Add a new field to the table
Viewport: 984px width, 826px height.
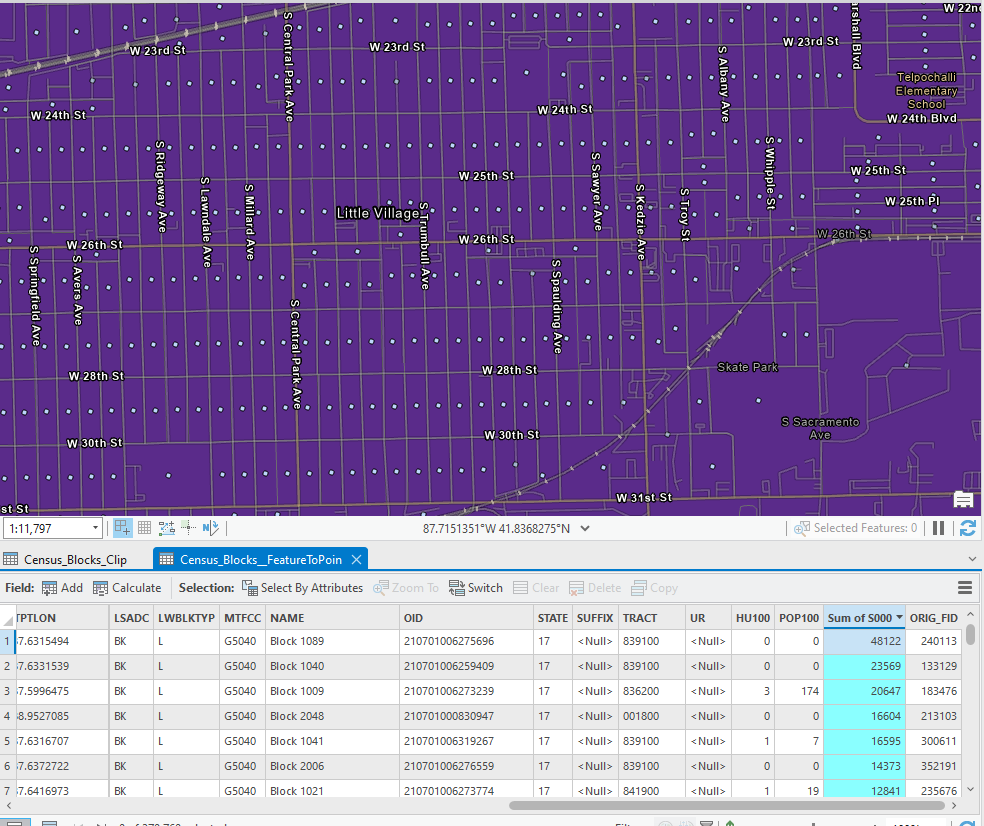[62, 588]
